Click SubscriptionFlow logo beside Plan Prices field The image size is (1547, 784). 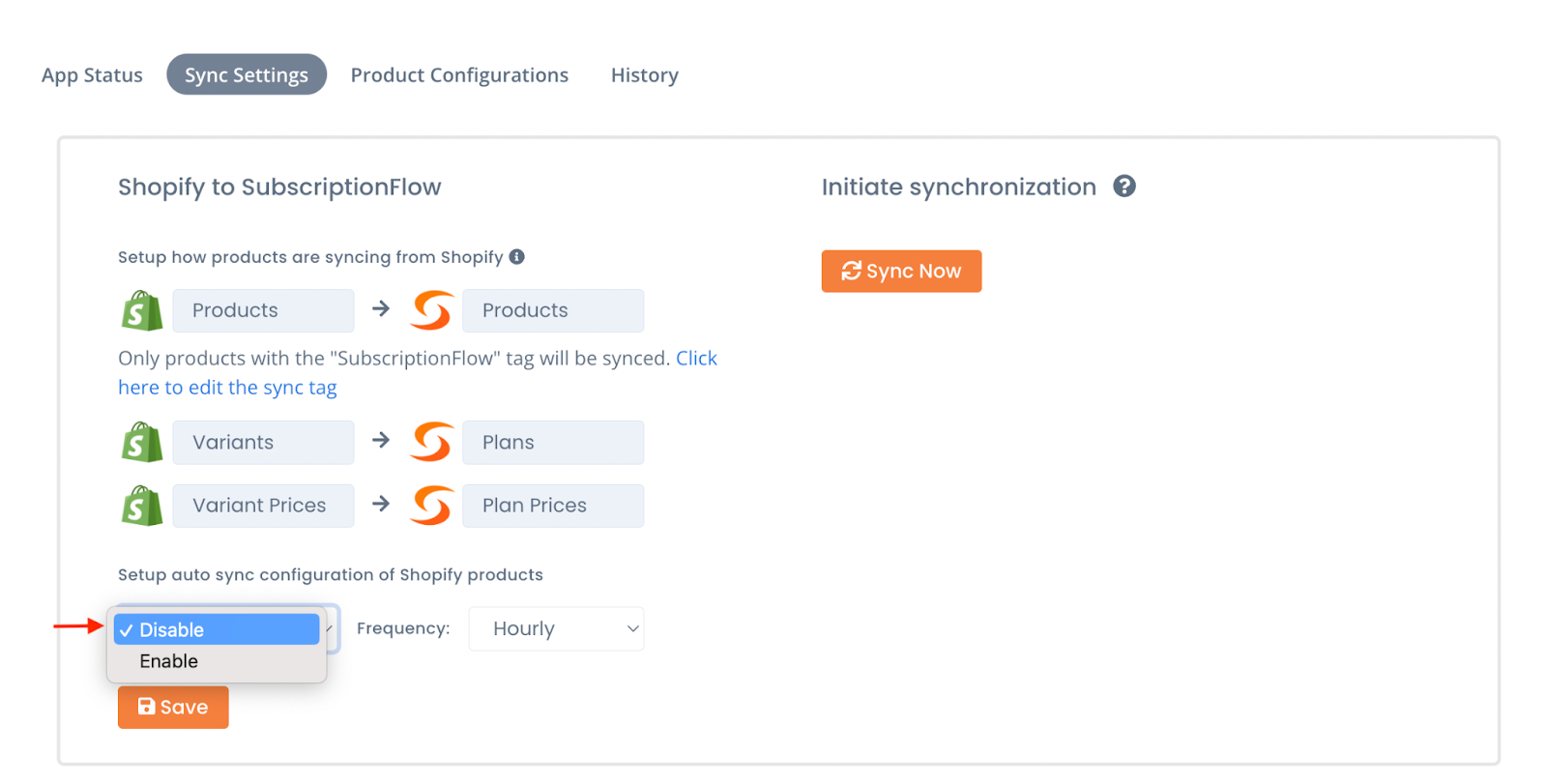click(431, 506)
